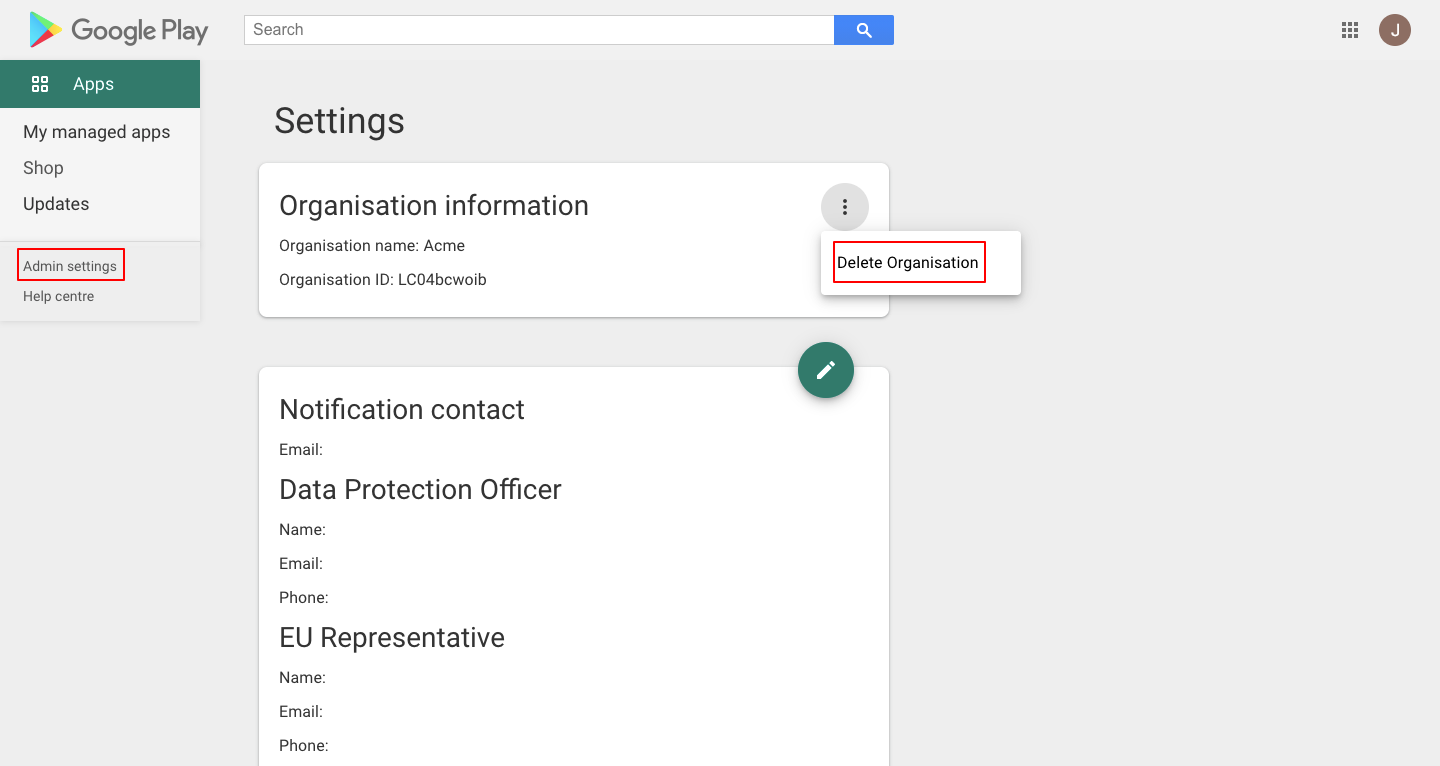Go to Shop in sidebar
Viewport: 1440px width, 766px height.
[x=43, y=168]
